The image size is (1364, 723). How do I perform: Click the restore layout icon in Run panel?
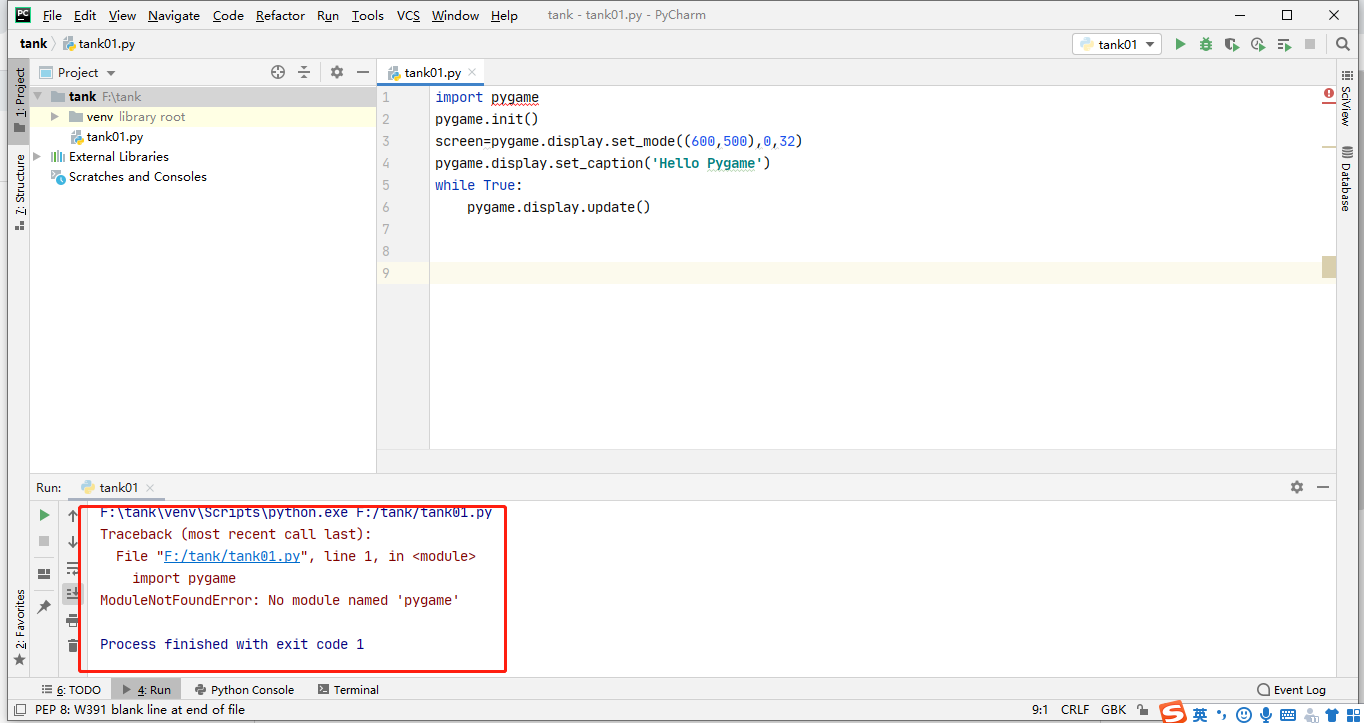(44, 574)
